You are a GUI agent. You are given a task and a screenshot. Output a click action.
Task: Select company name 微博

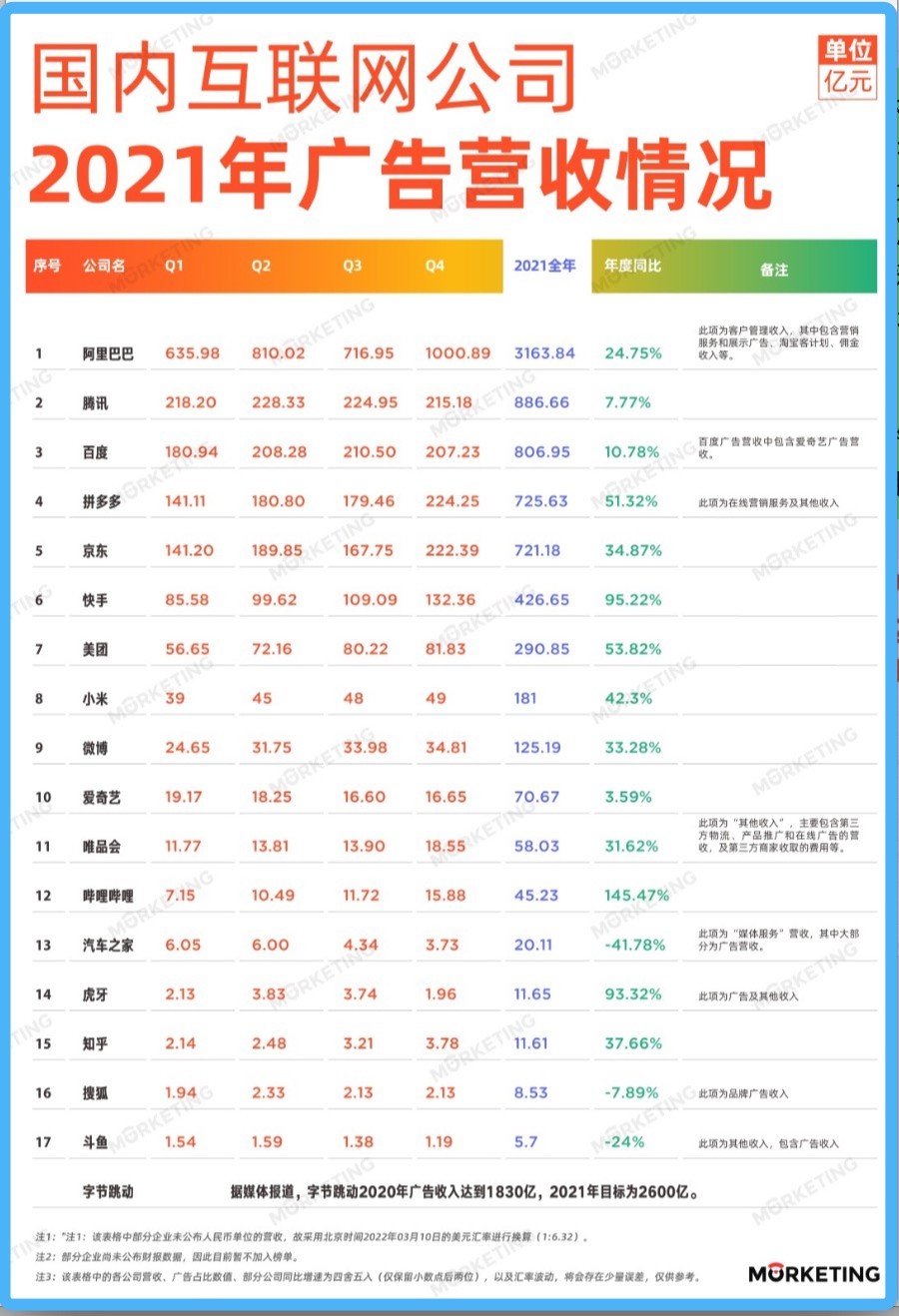pos(95,748)
